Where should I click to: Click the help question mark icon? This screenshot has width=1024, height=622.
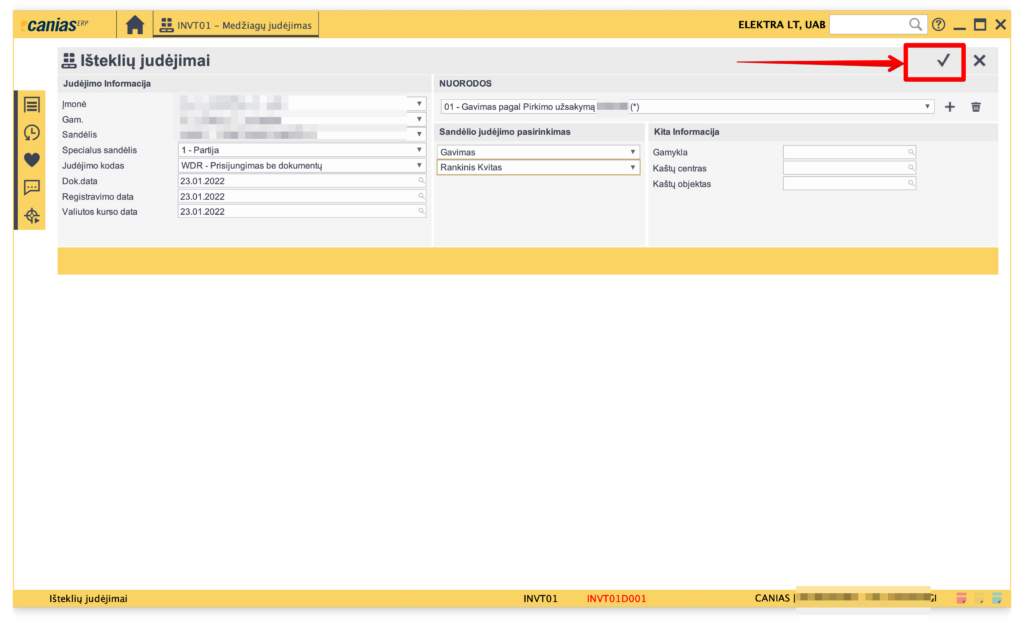pyautogui.click(x=938, y=25)
